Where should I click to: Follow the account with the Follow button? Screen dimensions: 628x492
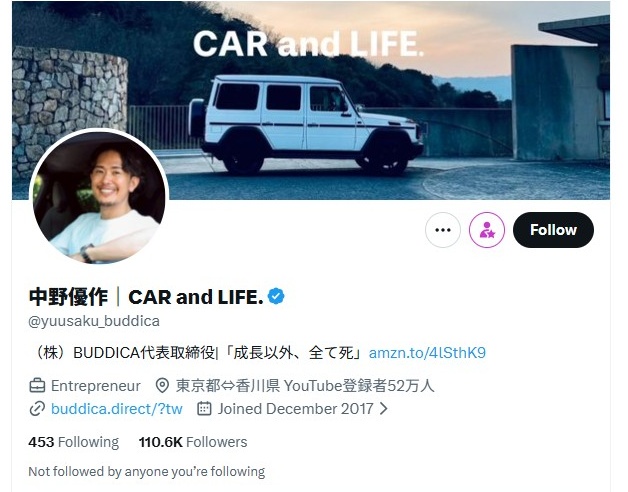click(x=553, y=230)
